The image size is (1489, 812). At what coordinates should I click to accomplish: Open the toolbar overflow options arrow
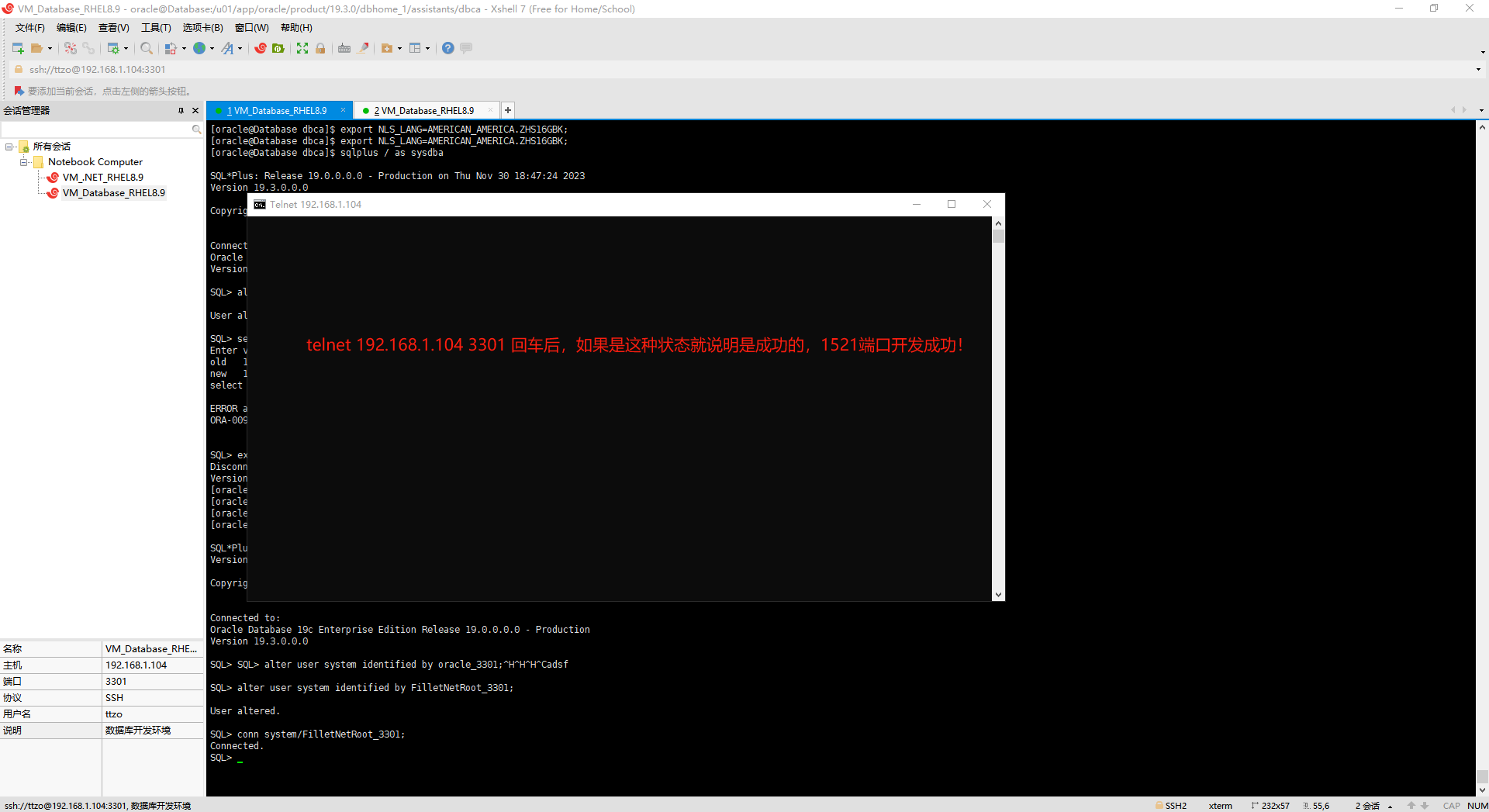coord(1483,52)
